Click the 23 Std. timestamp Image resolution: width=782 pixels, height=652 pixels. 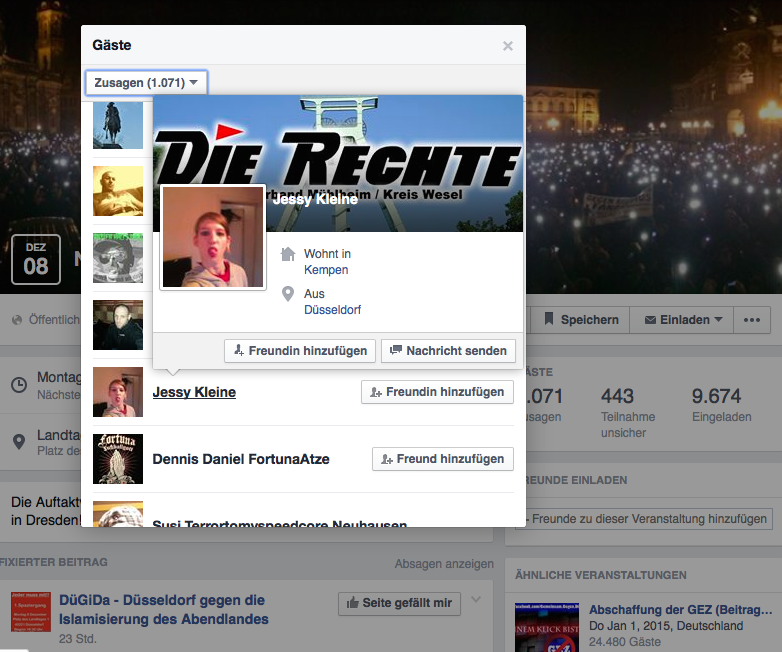[x=78, y=639]
